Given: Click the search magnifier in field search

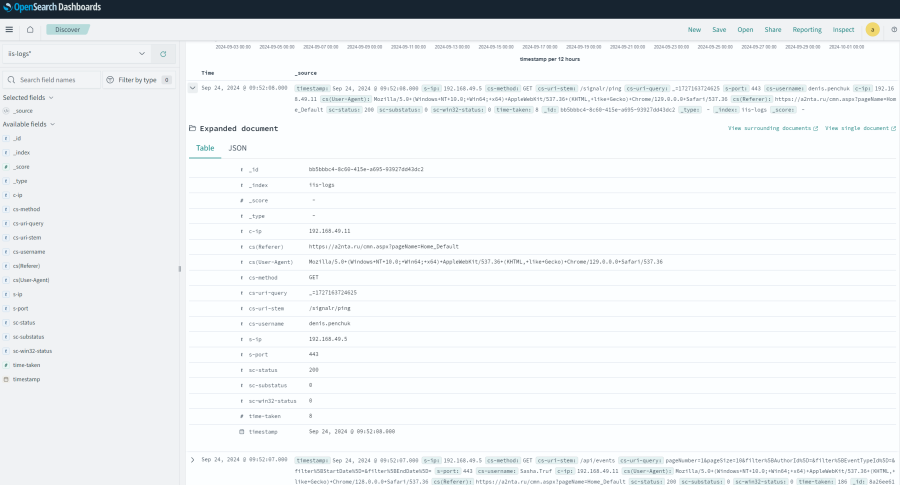Looking at the screenshot, I should point(11,80).
